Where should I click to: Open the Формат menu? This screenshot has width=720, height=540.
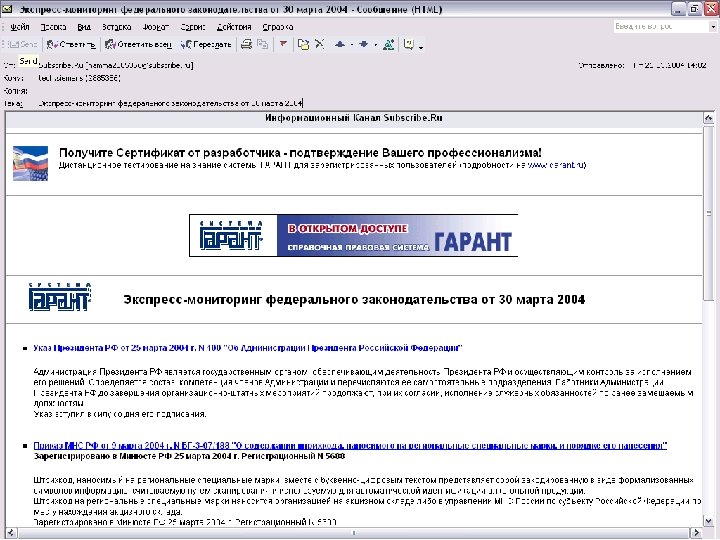point(156,27)
